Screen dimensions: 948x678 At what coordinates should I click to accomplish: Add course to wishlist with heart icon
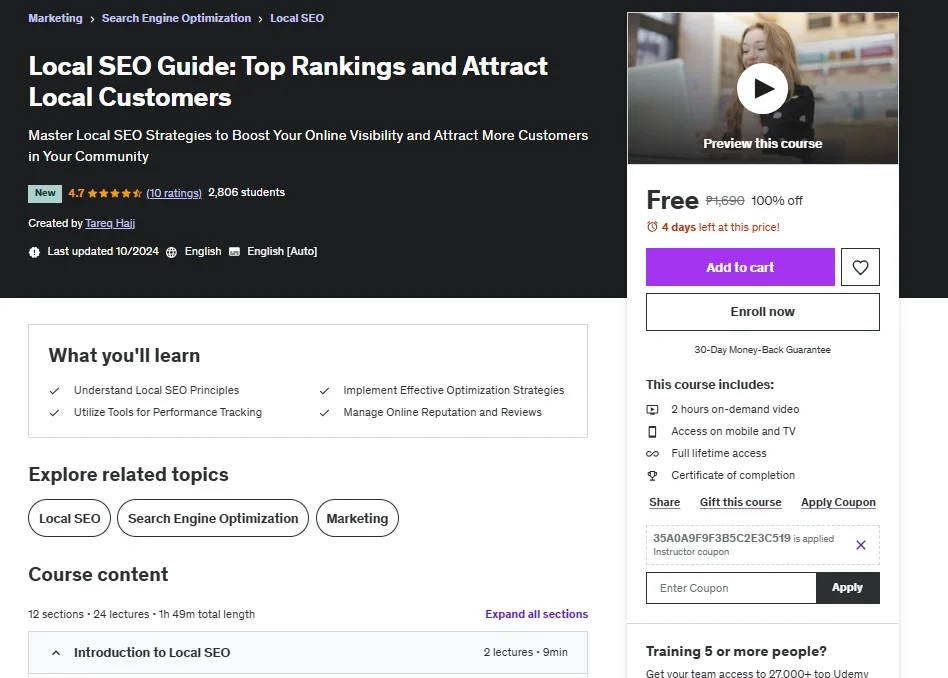860,267
